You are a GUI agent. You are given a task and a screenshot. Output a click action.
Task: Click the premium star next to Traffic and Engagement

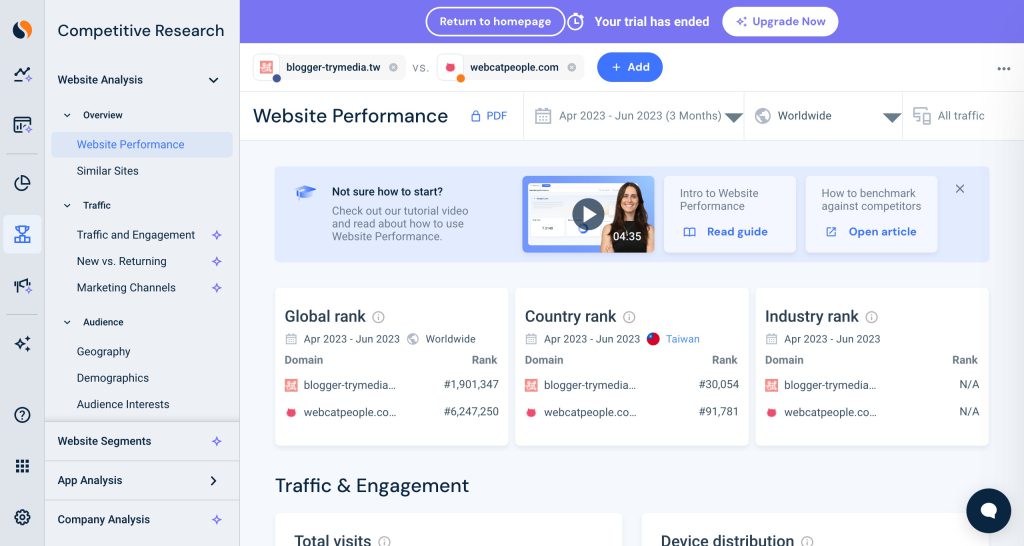coord(217,235)
